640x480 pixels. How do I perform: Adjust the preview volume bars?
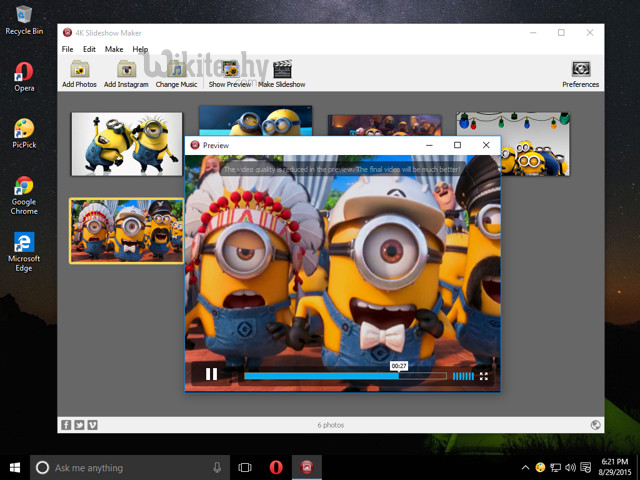coord(463,376)
